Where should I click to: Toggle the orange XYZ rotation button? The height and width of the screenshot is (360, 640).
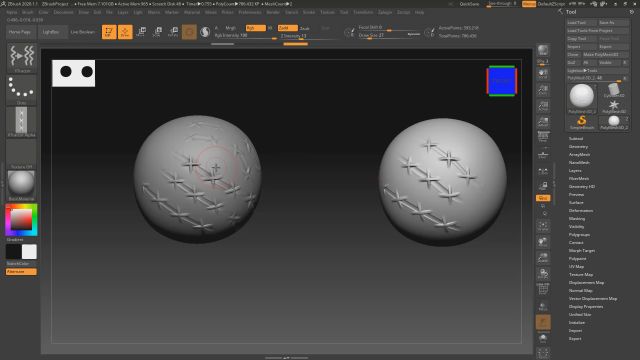[x=543, y=198]
